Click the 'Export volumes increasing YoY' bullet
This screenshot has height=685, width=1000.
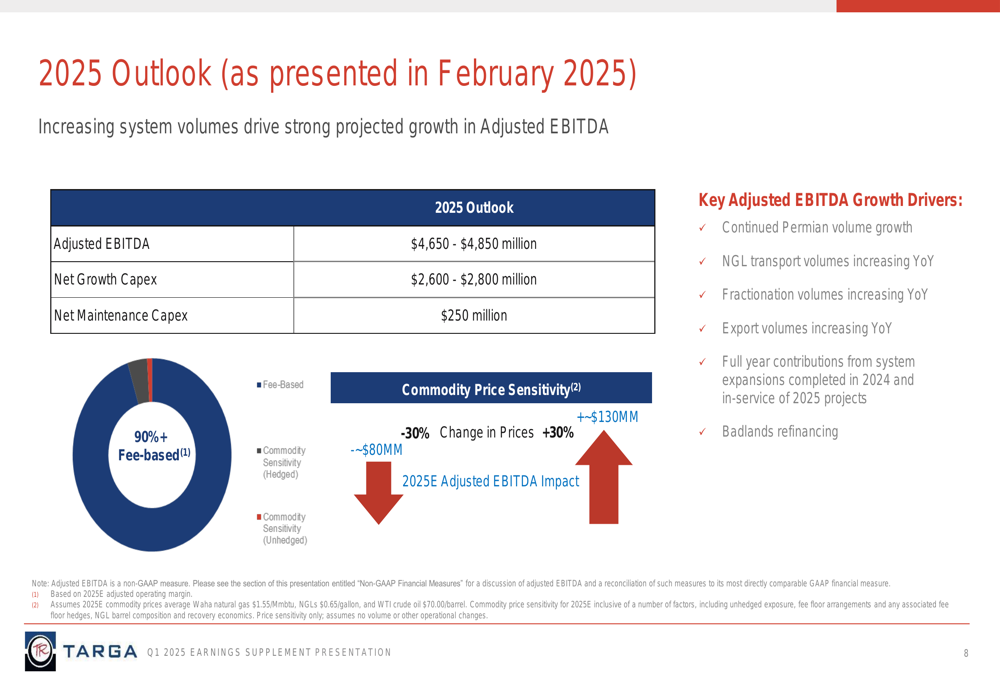coord(807,328)
